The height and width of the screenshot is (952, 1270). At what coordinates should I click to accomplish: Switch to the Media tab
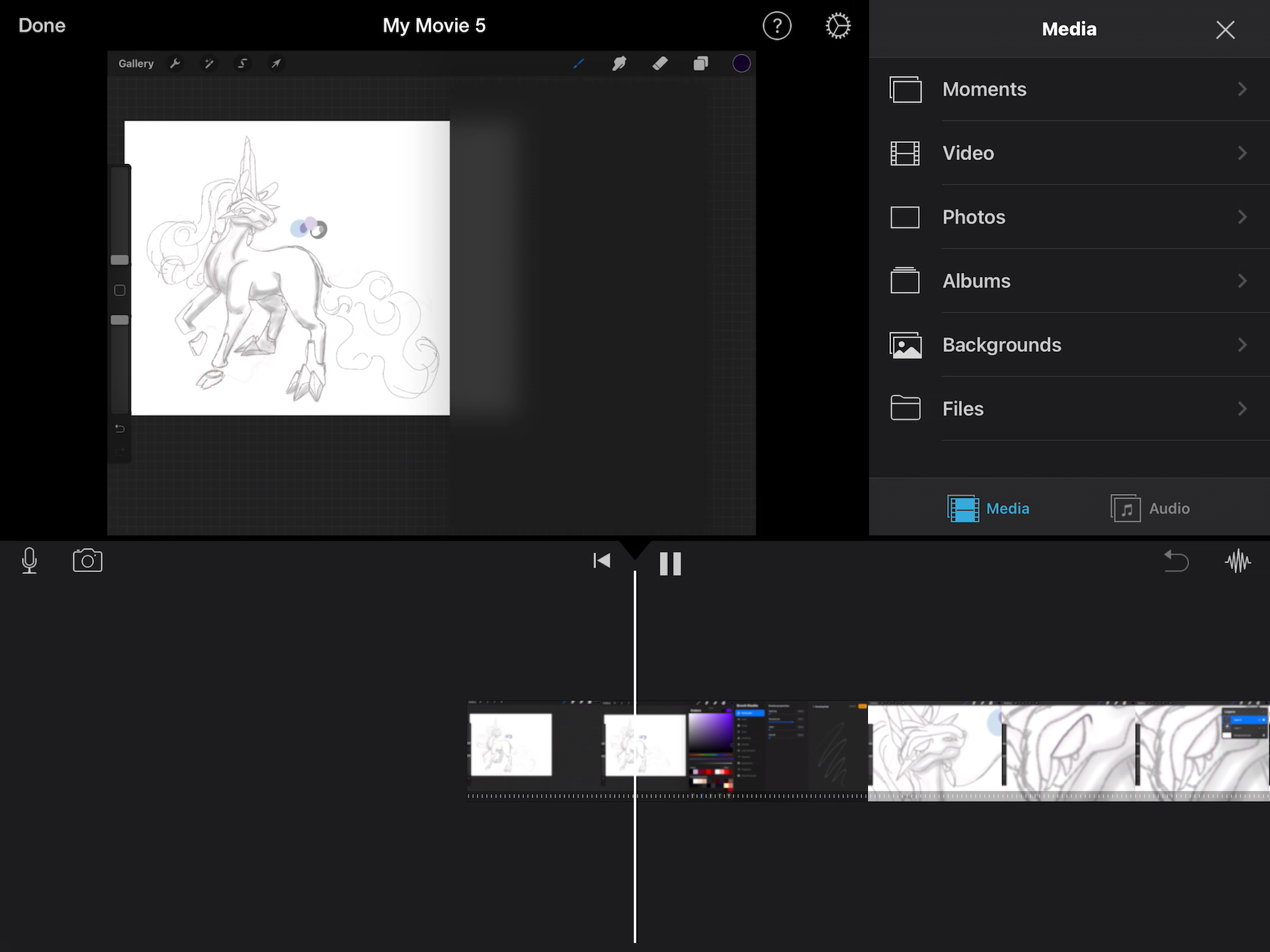pyautogui.click(x=988, y=508)
